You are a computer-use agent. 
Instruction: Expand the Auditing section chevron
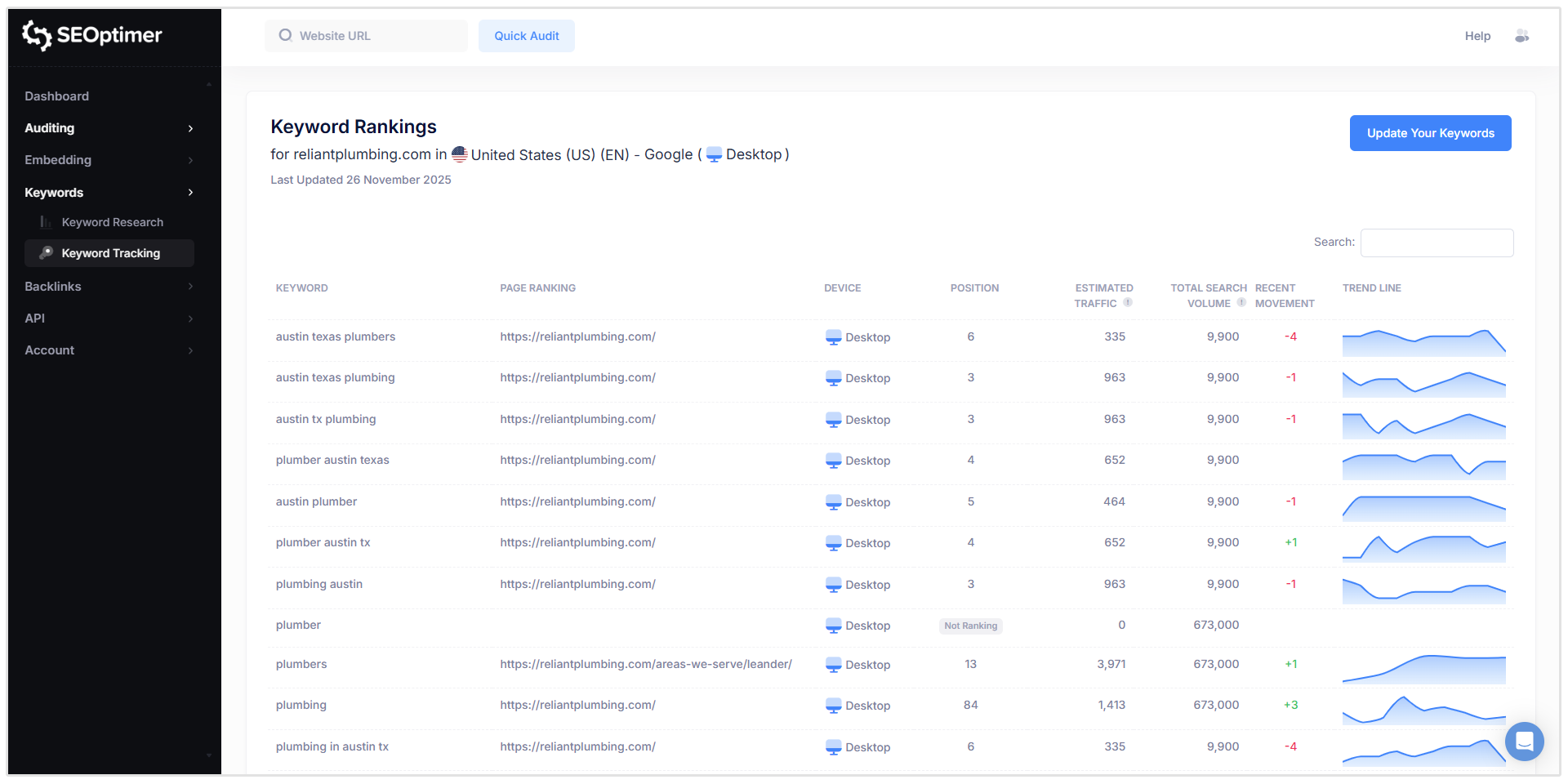[x=190, y=128]
